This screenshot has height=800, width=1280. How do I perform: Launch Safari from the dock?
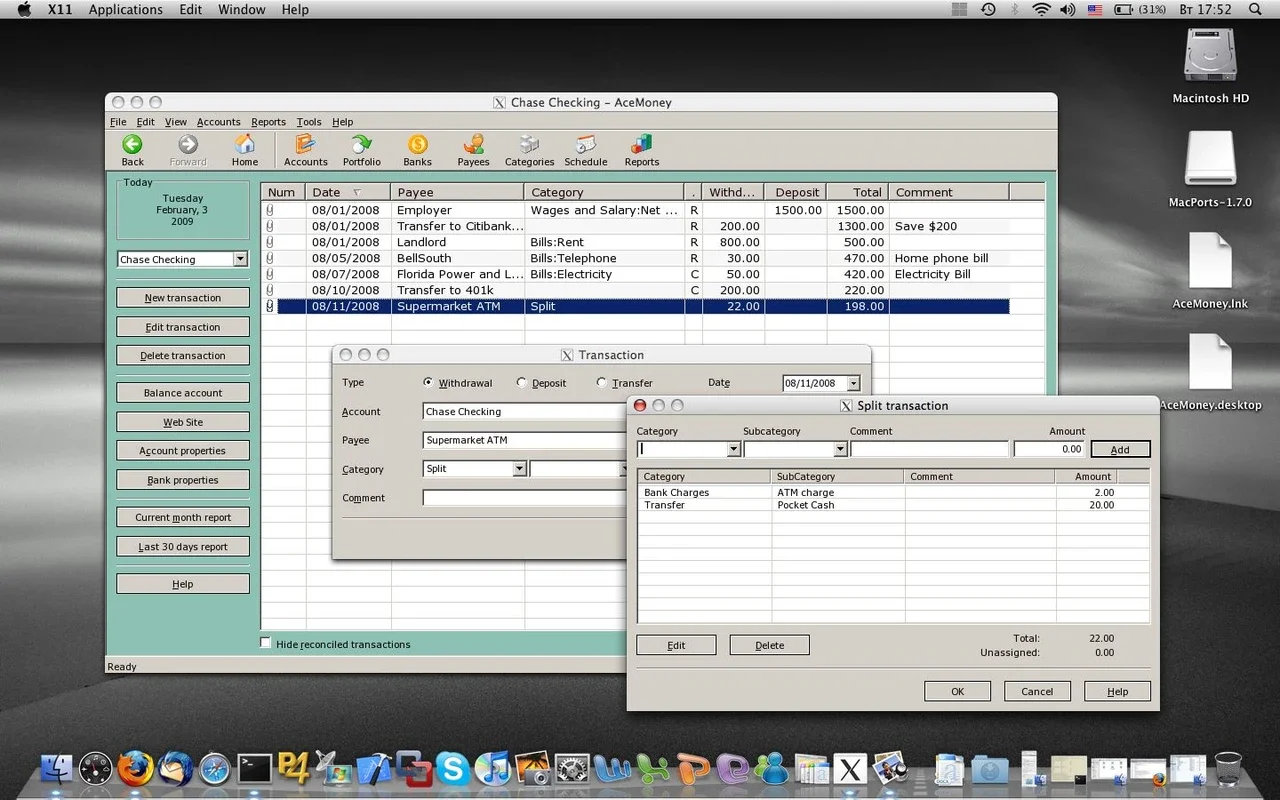tap(215, 768)
